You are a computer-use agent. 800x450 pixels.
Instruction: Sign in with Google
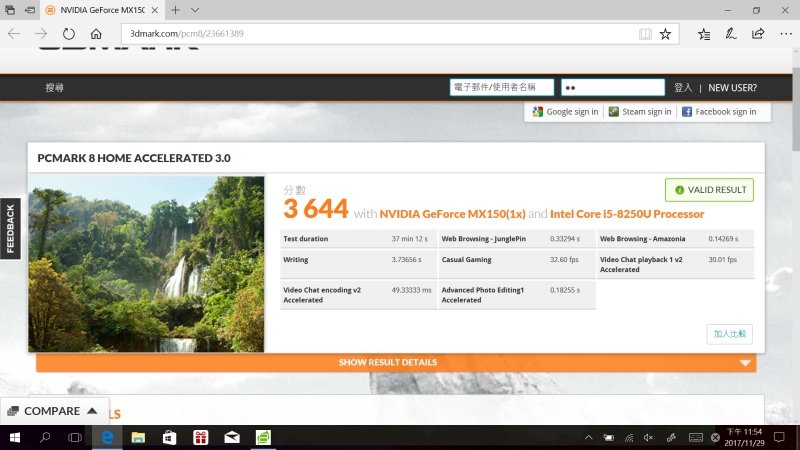point(565,112)
